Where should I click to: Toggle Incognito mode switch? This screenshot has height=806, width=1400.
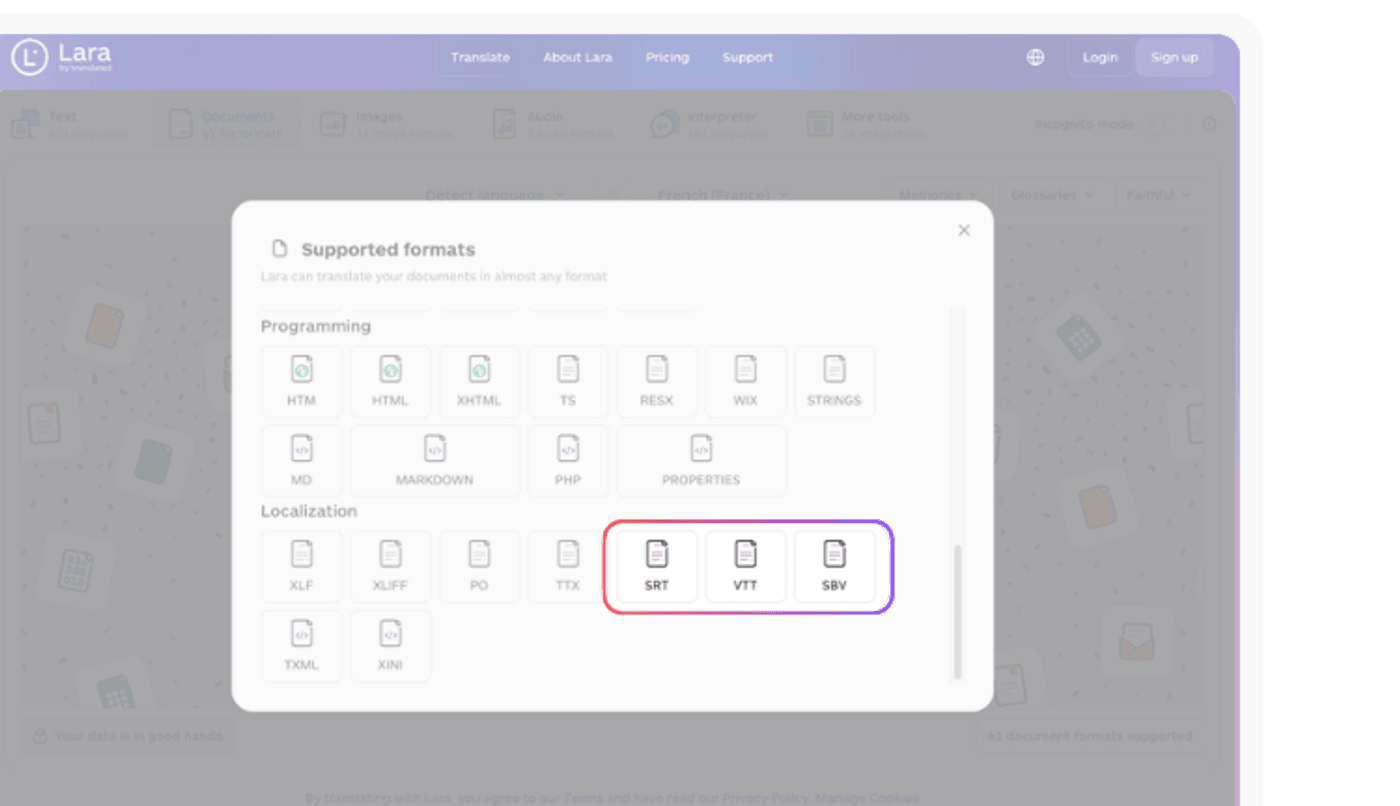point(1155,125)
